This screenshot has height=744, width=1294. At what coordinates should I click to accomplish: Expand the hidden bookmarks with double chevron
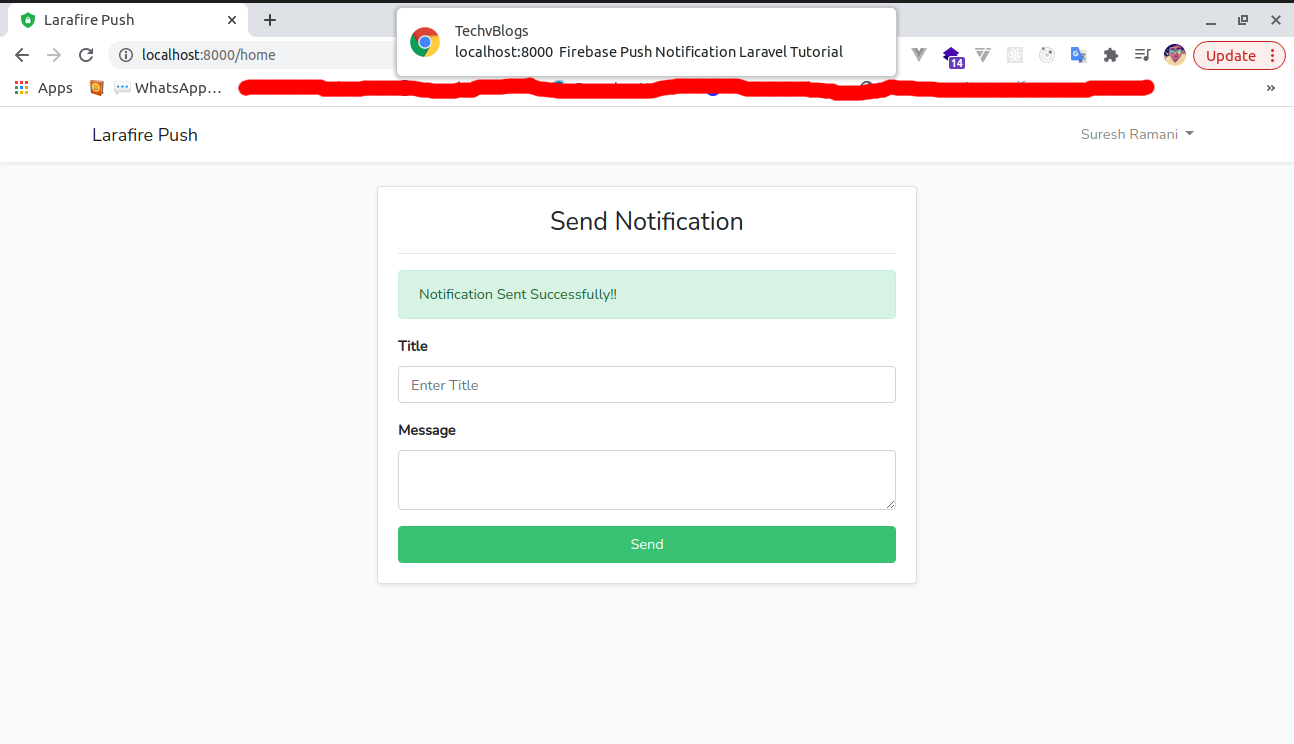1271,88
